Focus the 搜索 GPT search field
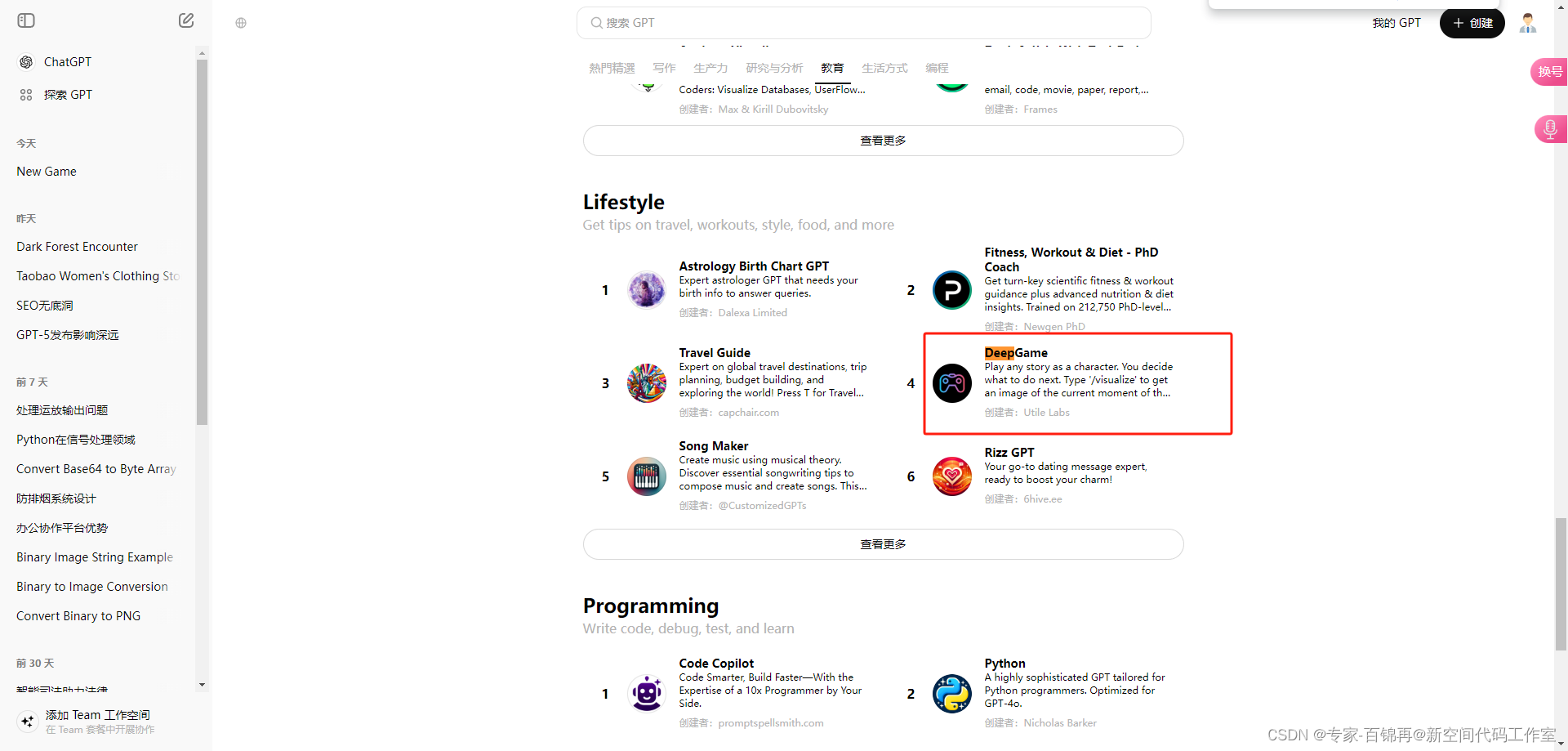Viewport: 1568px width, 751px height. (x=864, y=23)
